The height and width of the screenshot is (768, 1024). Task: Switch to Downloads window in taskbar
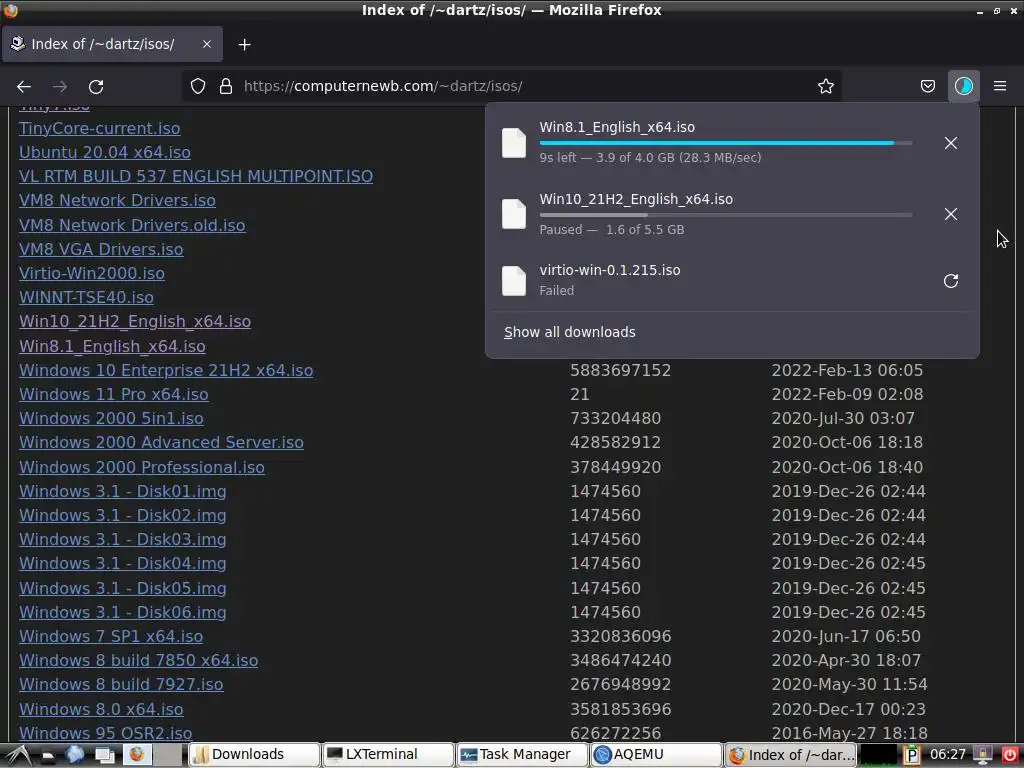point(255,755)
